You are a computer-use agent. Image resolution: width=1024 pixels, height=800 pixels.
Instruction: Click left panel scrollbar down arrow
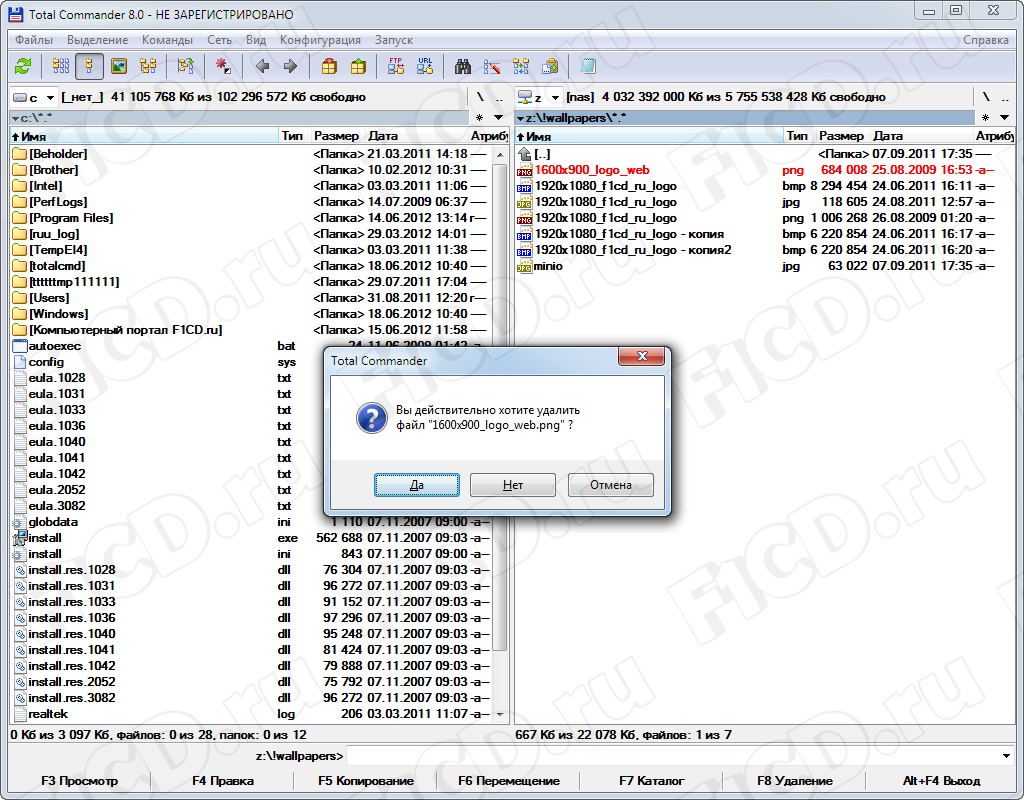coord(500,714)
